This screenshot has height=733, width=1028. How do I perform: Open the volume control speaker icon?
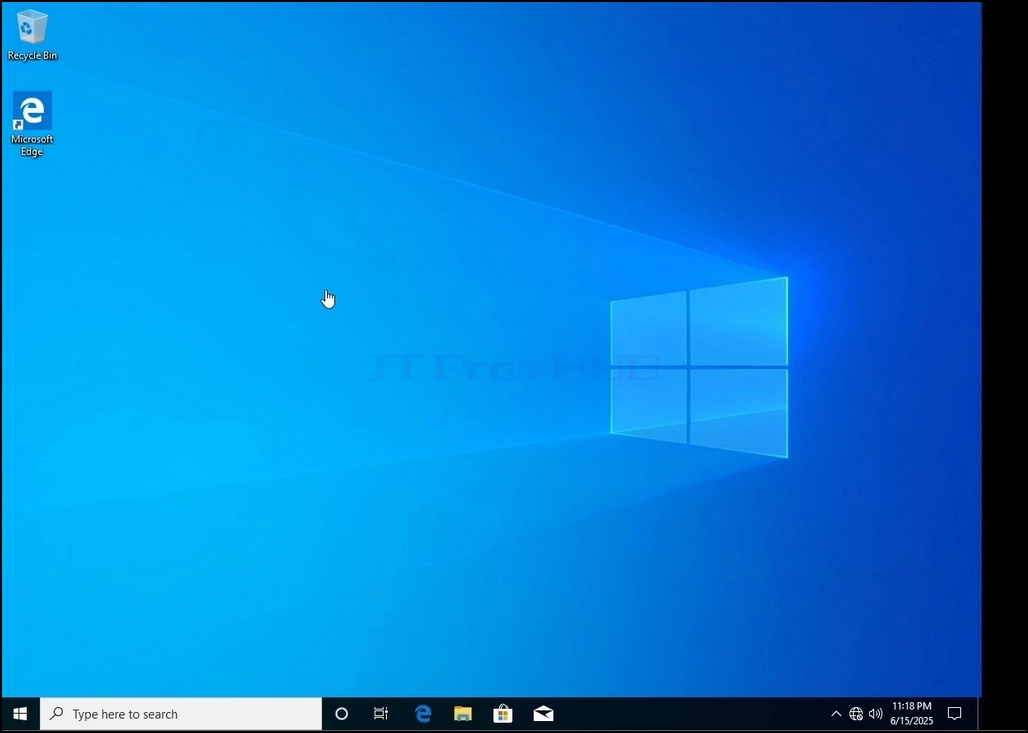tap(875, 714)
